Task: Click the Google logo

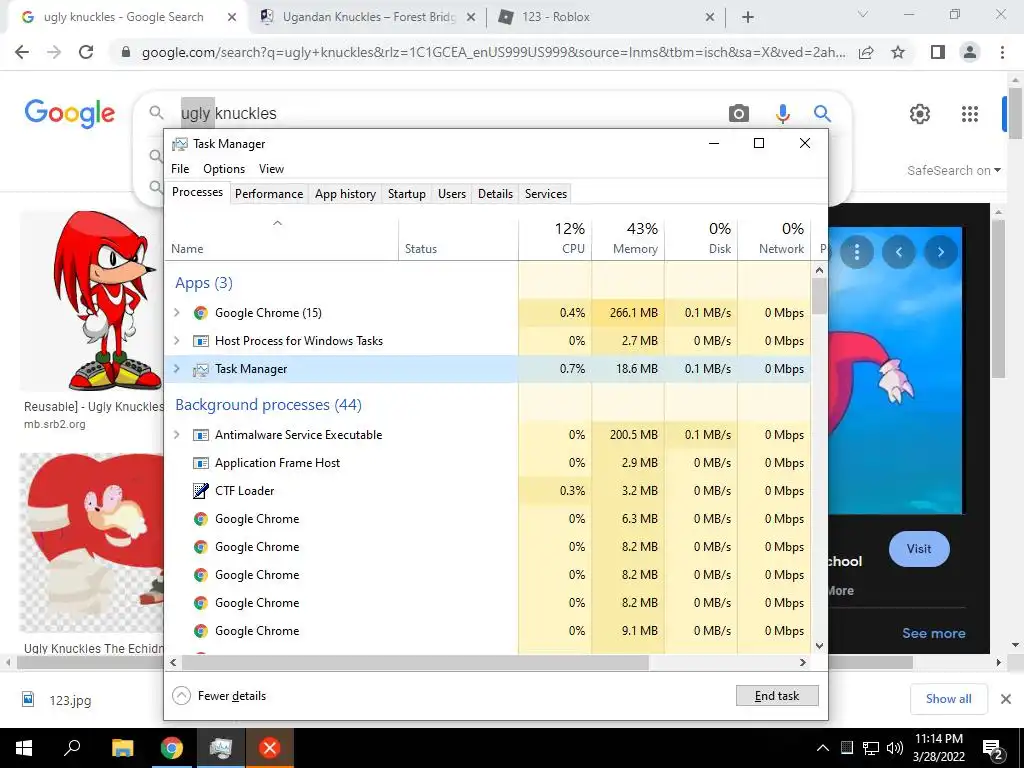Action: click(x=70, y=114)
